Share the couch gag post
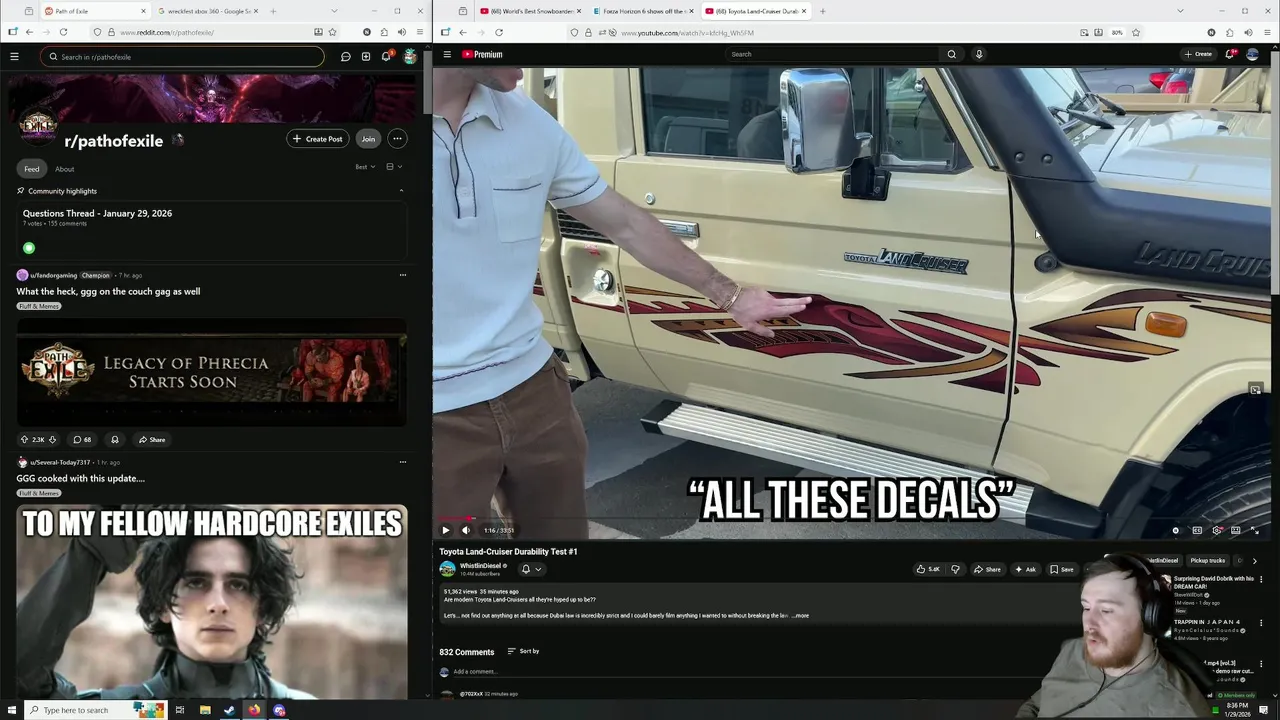This screenshot has height=720, width=1280. point(152,440)
